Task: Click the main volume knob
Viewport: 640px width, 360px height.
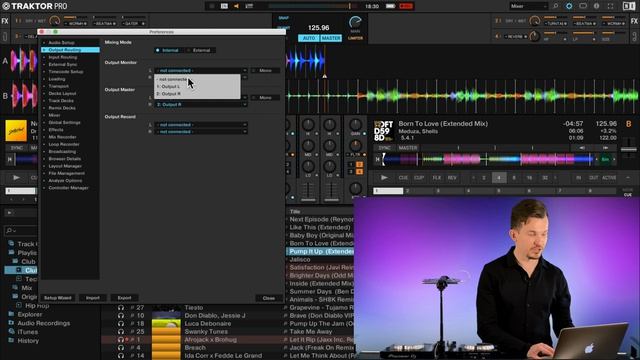Action: click(355, 22)
